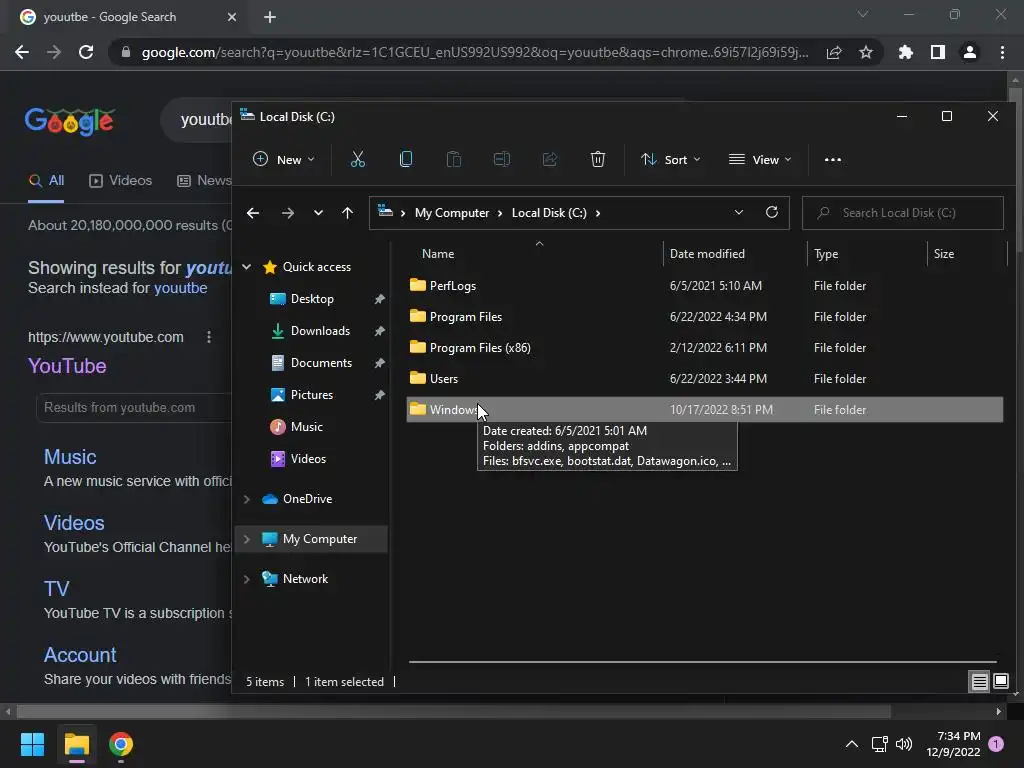Bookmark this page with the star icon
This screenshot has height=768, width=1024.
(x=865, y=52)
